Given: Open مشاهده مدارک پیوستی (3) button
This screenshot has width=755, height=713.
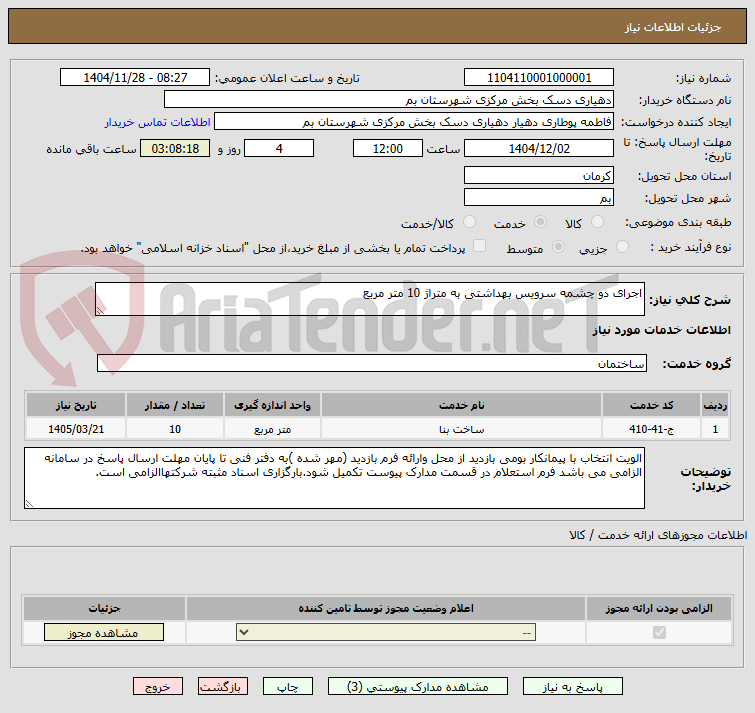Looking at the screenshot, I should (x=417, y=687).
